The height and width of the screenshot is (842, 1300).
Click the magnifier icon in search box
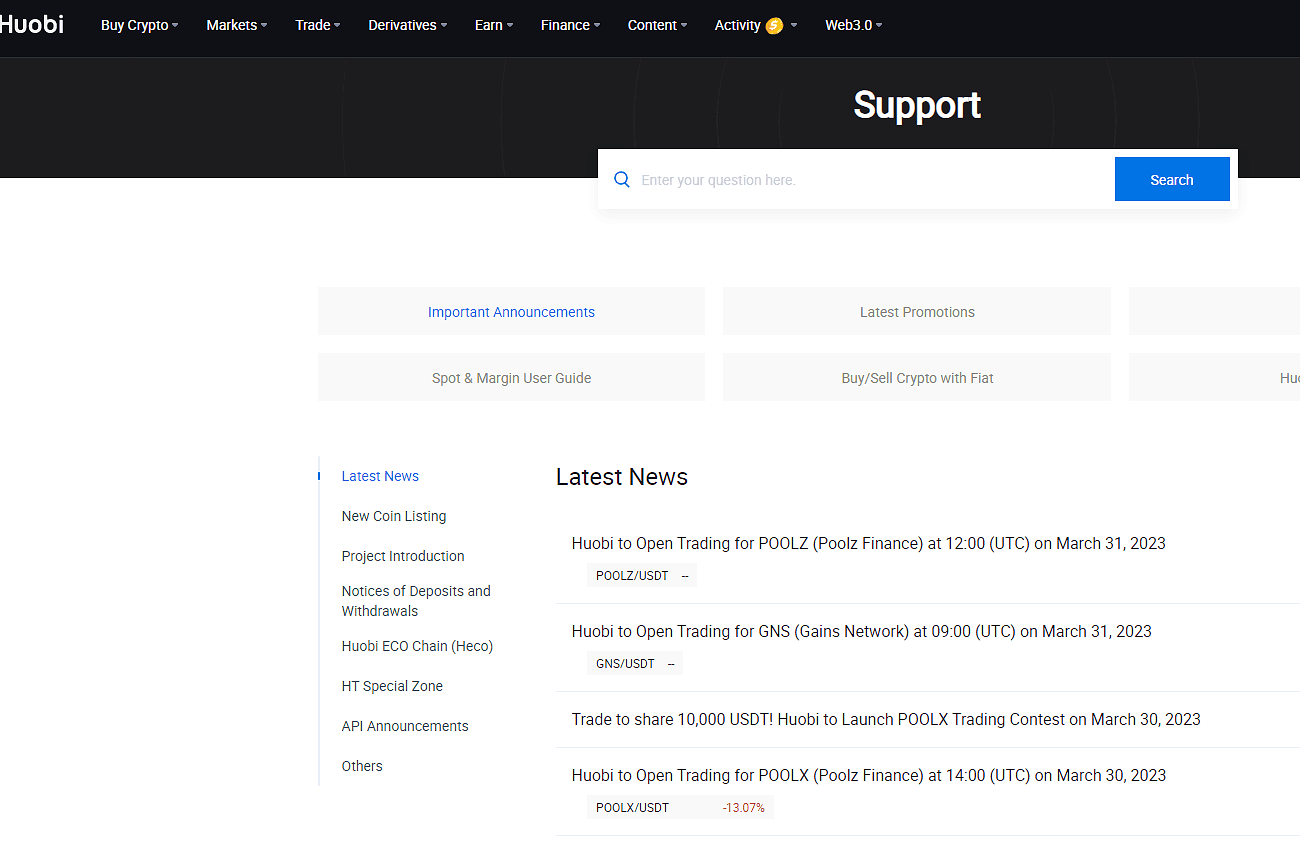(622, 180)
